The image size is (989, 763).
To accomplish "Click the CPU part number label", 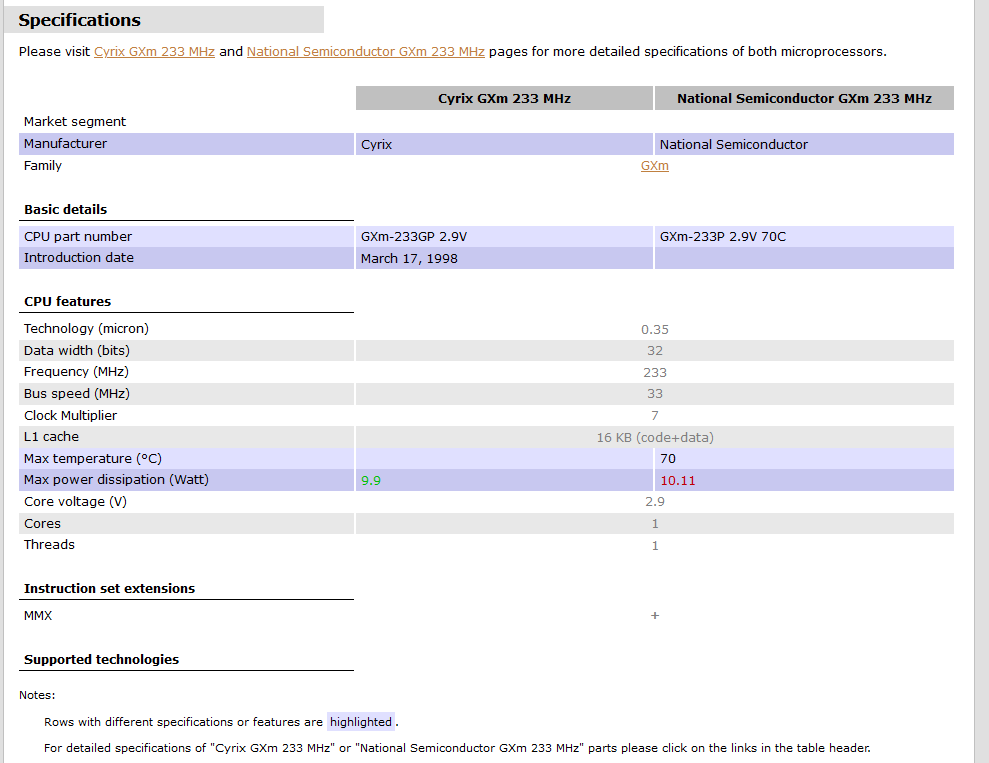I will [x=78, y=236].
